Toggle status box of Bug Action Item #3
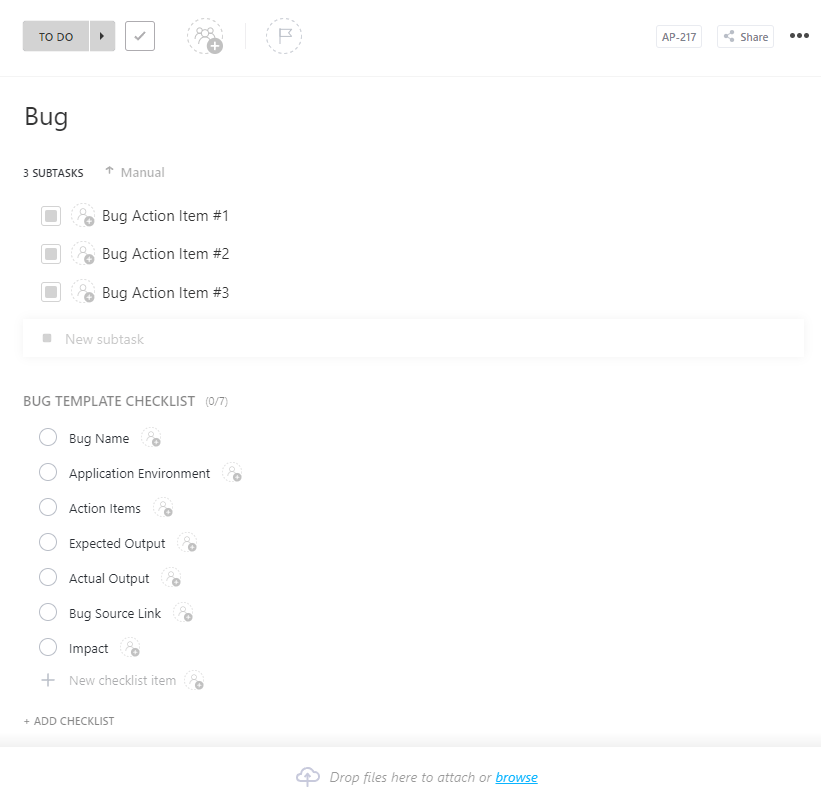821x797 pixels. 51,292
